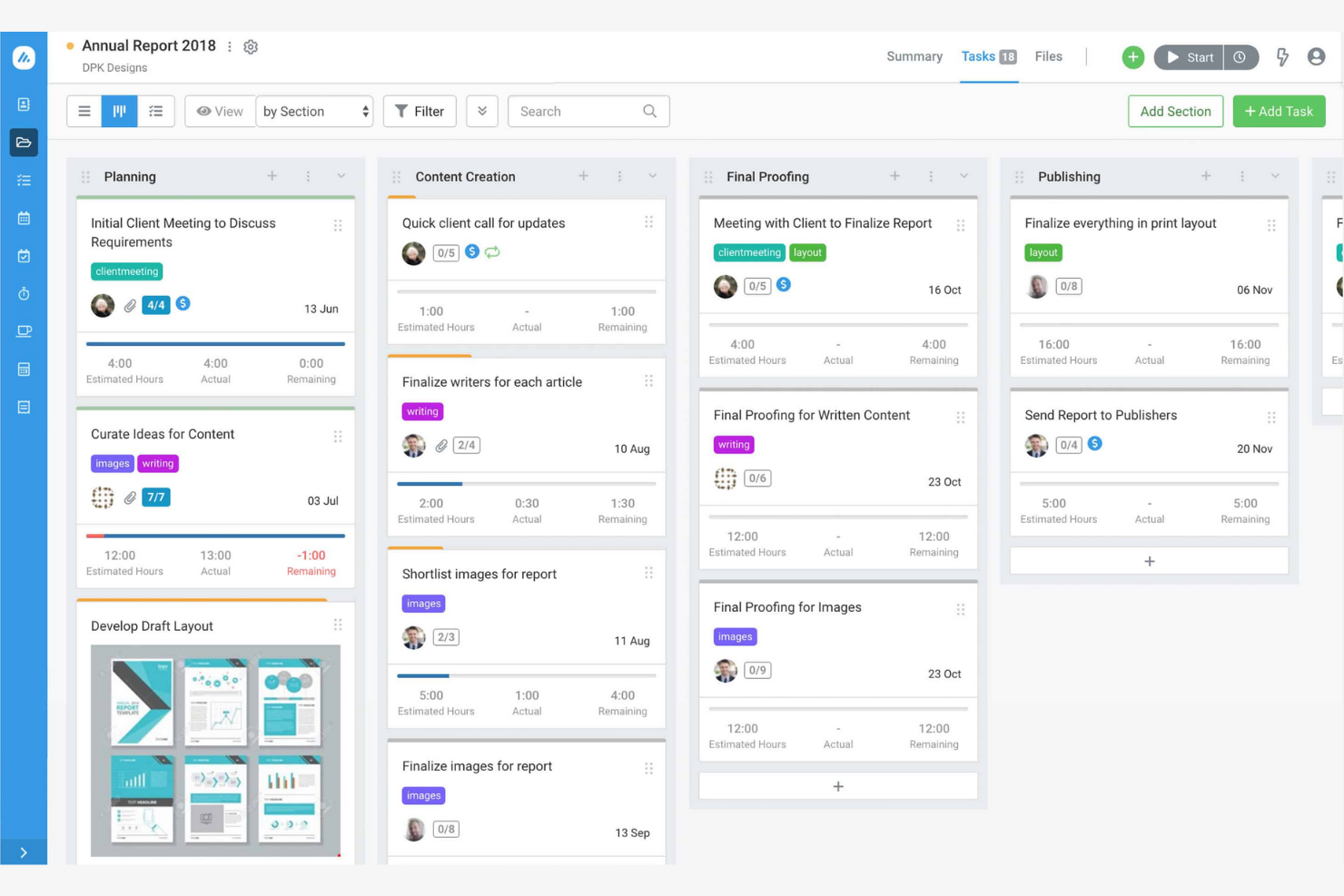The image size is (1344, 896).
Task: Click inside the Search field
Action: pyautogui.click(x=581, y=111)
